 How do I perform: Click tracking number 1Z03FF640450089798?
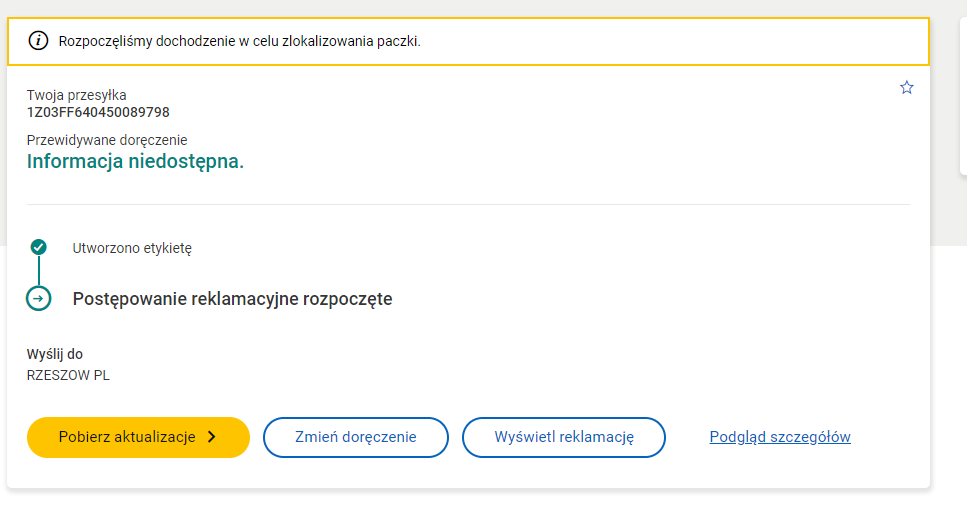click(x=98, y=112)
